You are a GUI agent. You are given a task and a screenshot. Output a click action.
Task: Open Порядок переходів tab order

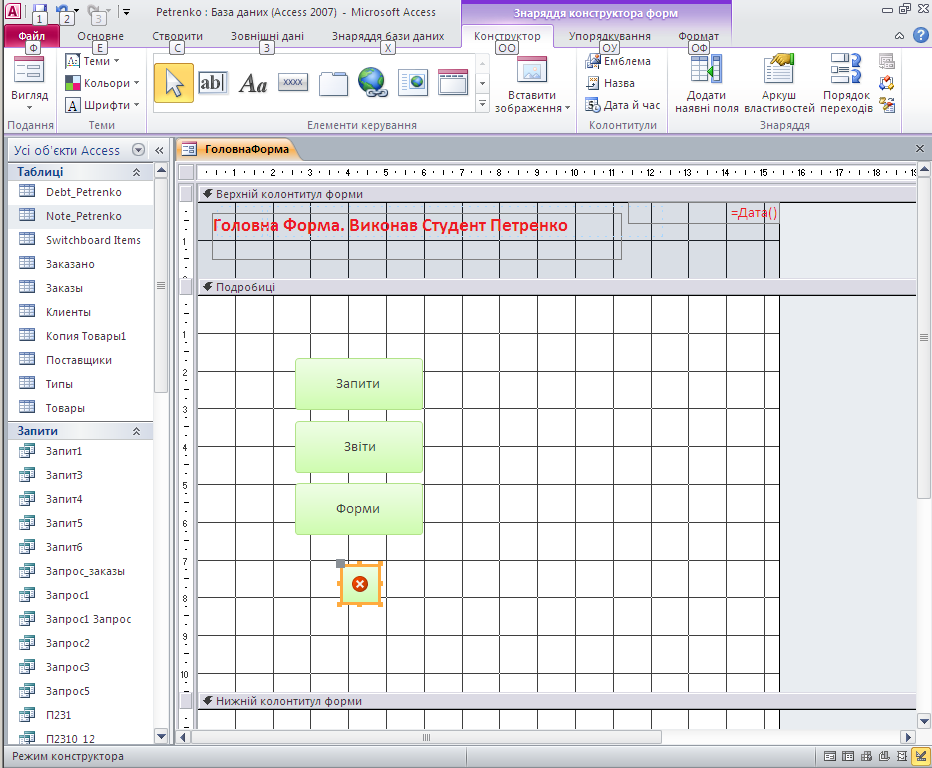[x=846, y=83]
